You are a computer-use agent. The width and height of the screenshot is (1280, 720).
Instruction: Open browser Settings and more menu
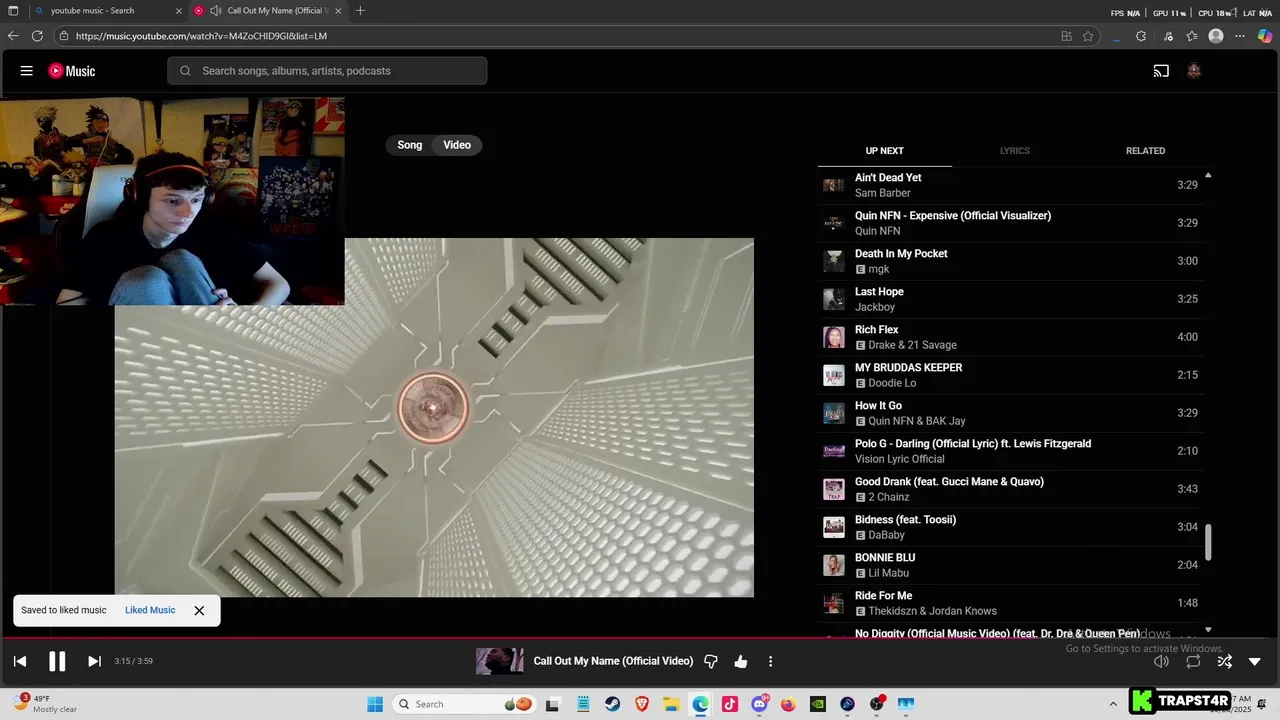1240,36
